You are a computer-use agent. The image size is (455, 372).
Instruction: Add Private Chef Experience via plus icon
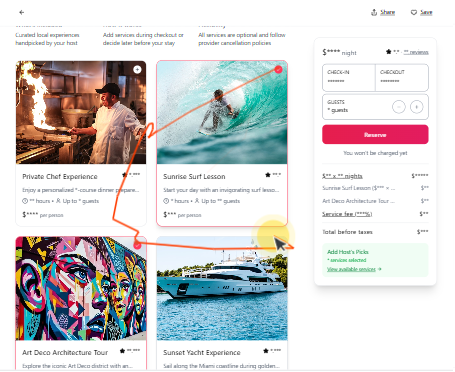pyautogui.click(x=137, y=69)
